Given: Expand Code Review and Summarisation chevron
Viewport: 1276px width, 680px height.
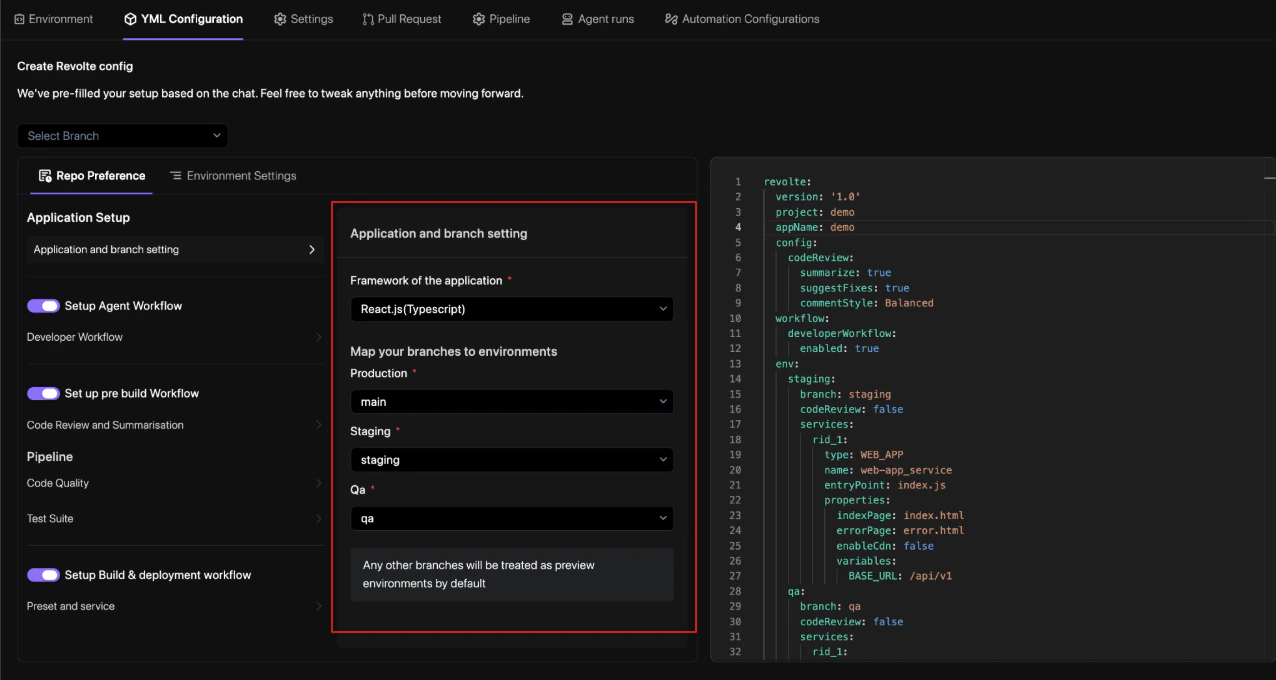Looking at the screenshot, I should 318,425.
